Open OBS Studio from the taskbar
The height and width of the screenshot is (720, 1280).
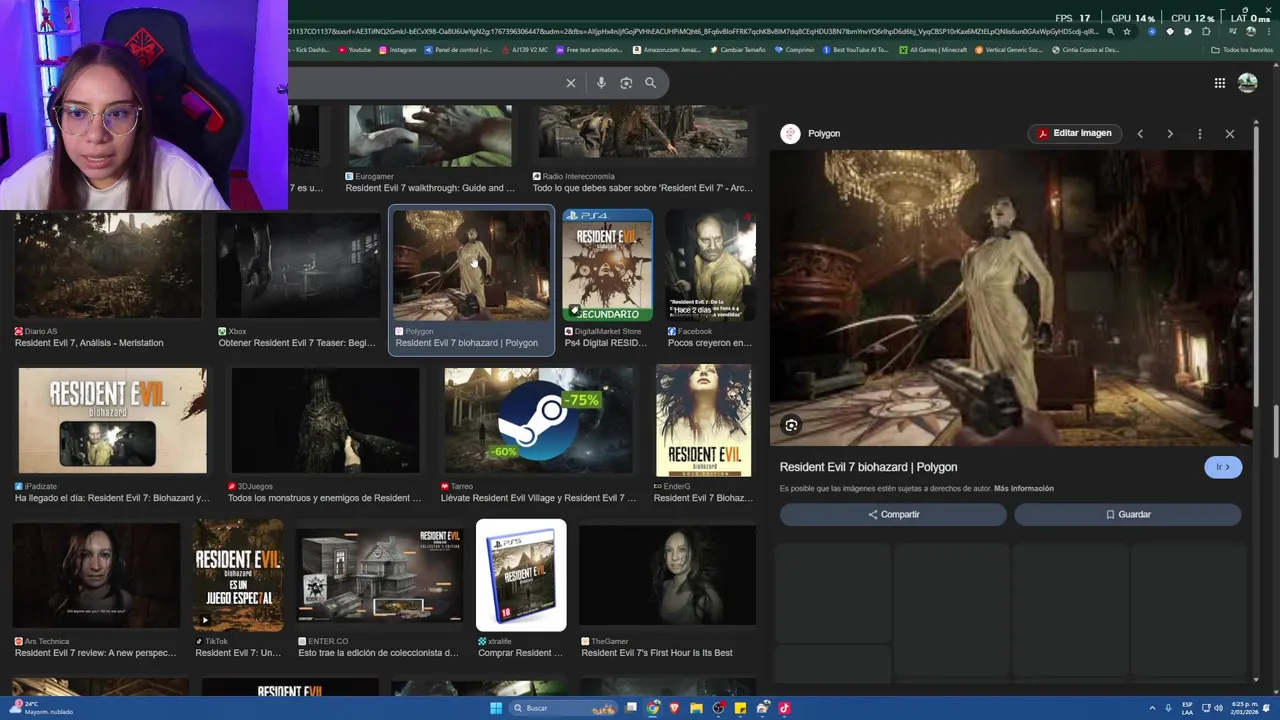[718, 708]
